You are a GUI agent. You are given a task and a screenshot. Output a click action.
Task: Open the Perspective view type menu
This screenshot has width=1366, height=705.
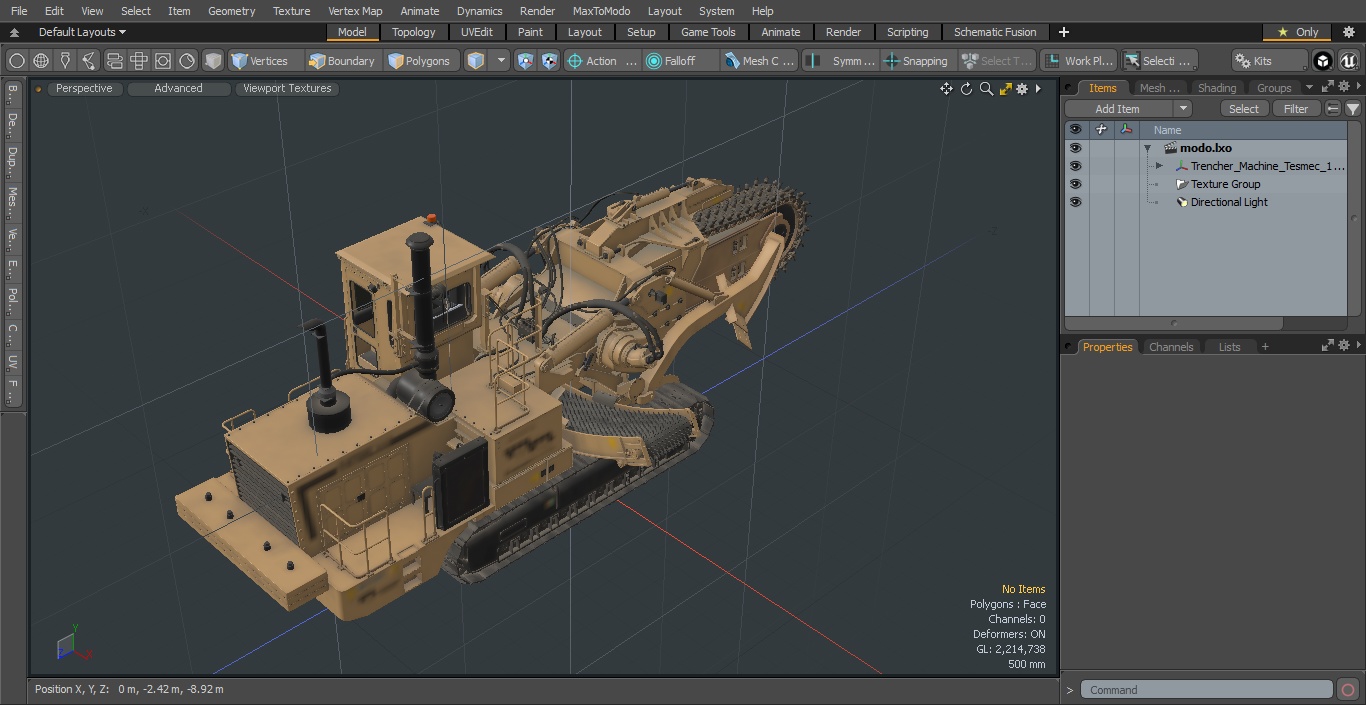pyautogui.click(x=84, y=88)
